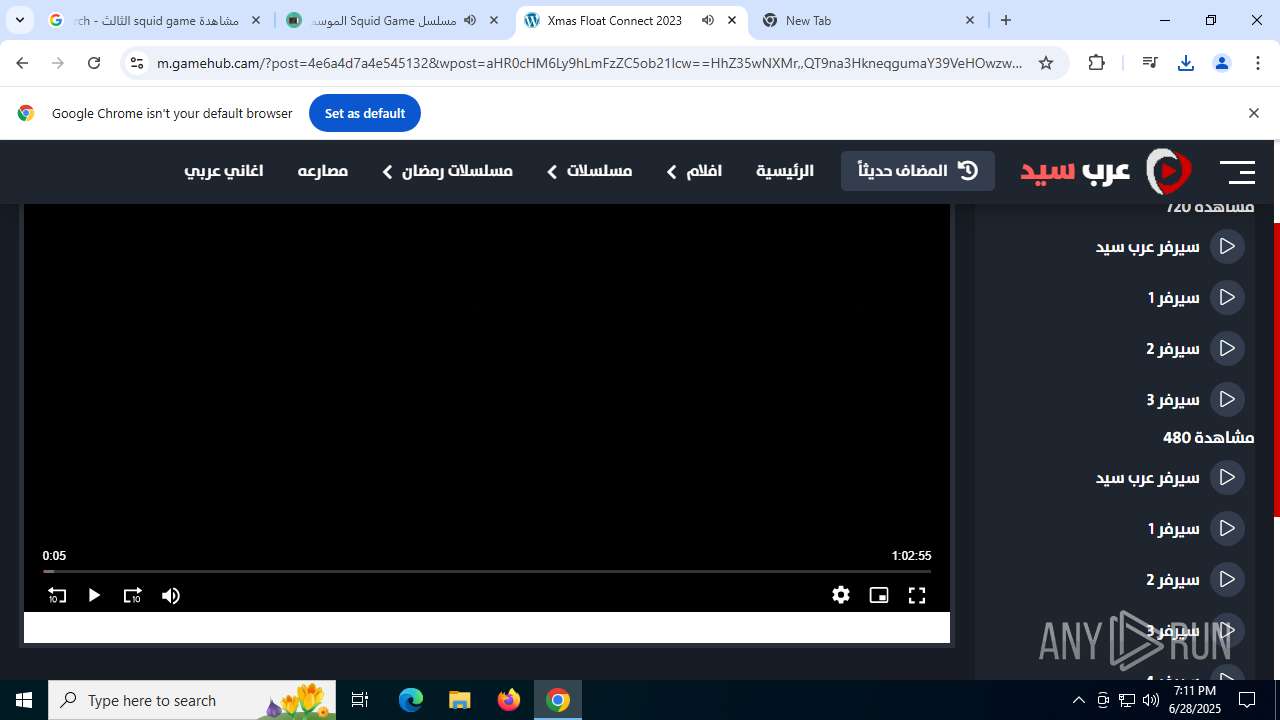Go back to previous page

(22, 63)
